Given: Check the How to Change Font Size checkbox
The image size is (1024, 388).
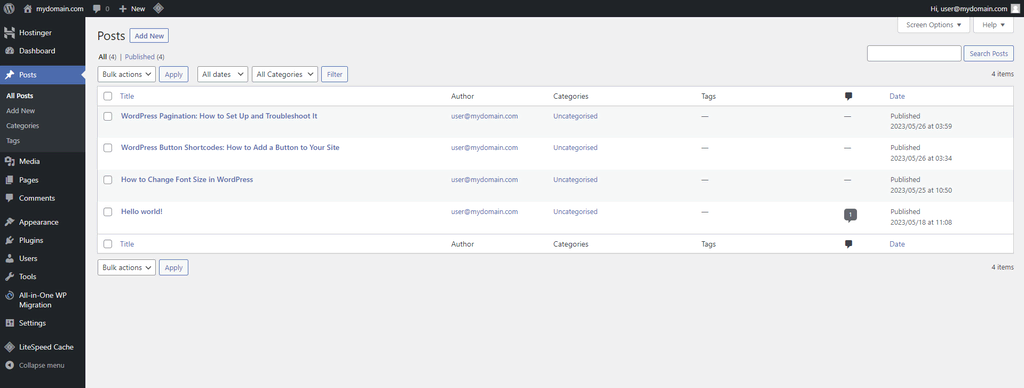Looking at the screenshot, I should [108, 180].
